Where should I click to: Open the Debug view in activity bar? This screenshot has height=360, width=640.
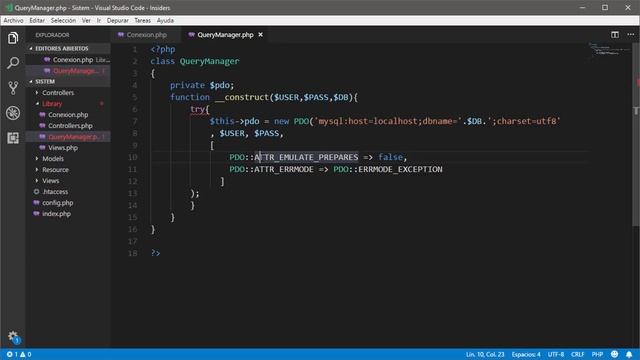[13, 113]
